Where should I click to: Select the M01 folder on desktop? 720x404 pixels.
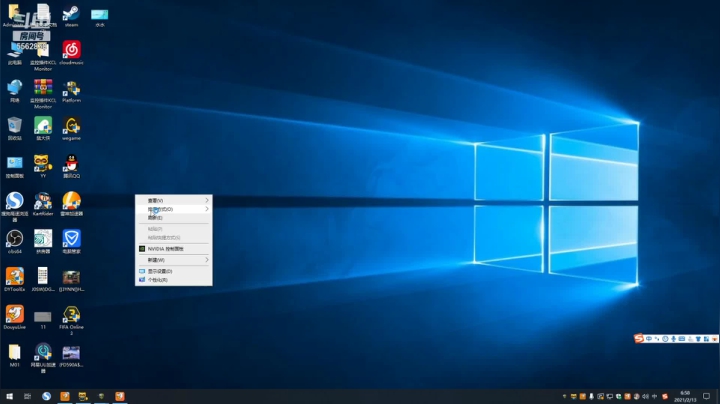(x=15, y=355)
